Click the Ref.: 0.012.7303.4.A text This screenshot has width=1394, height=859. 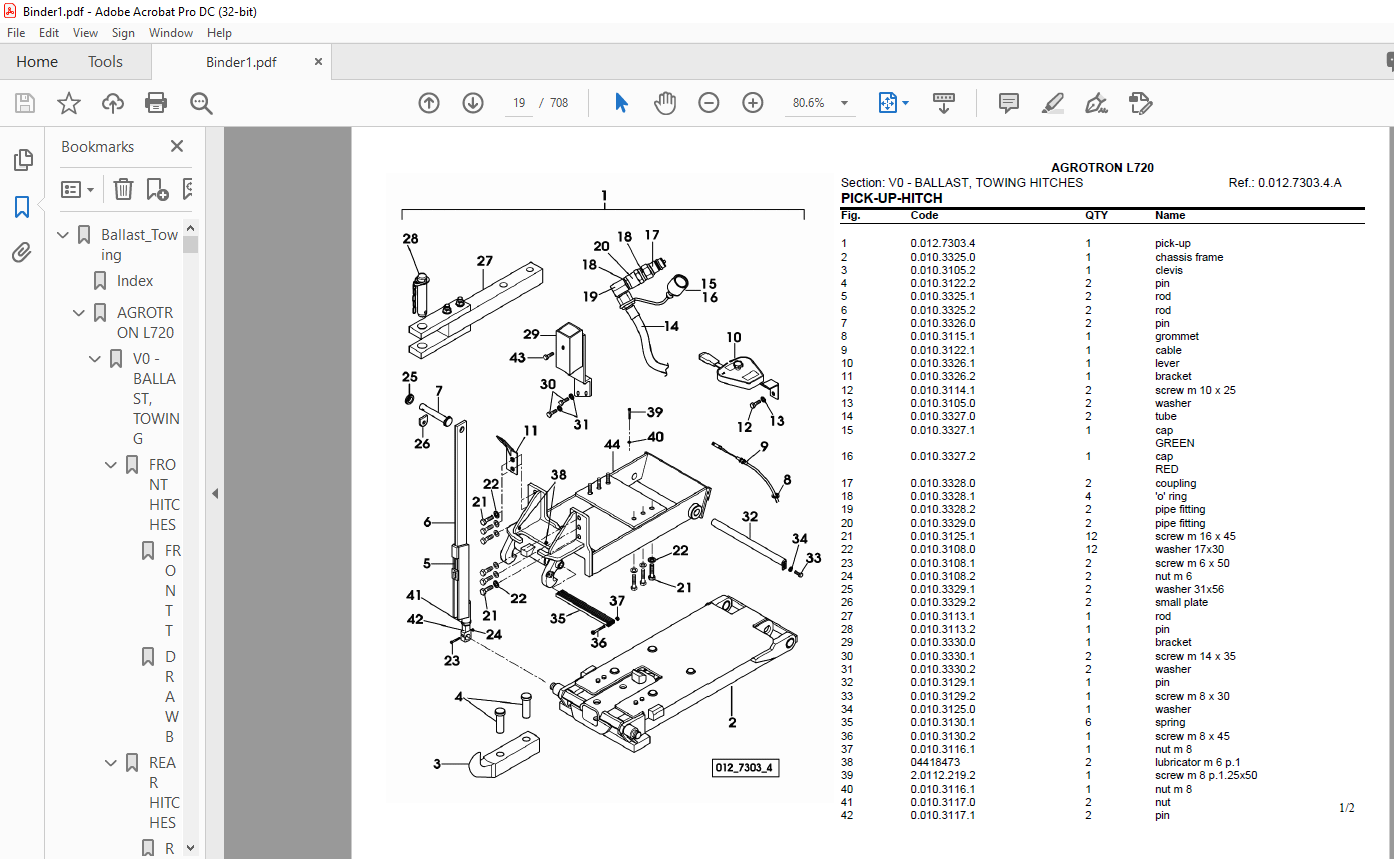click(1285, 183)
